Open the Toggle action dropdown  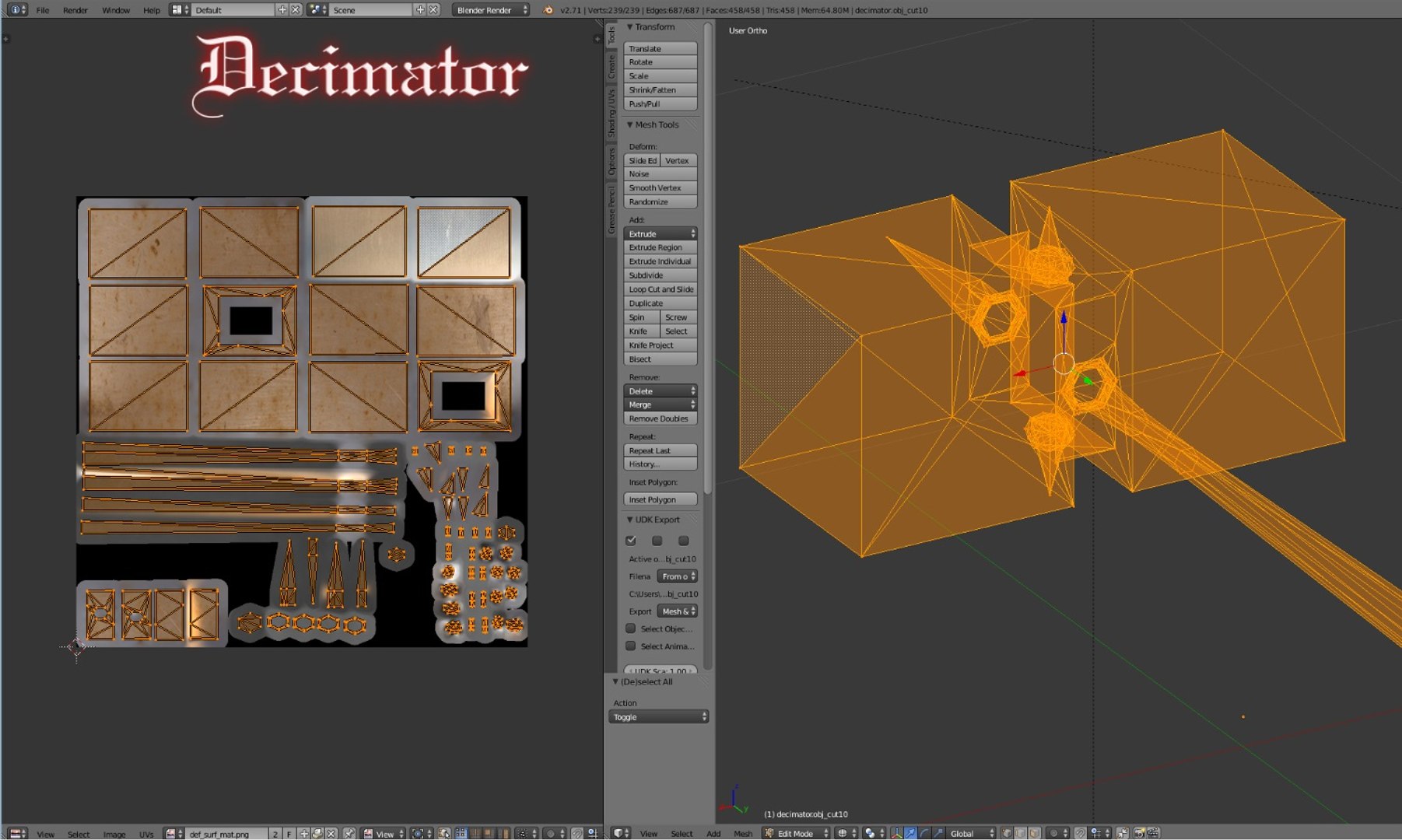coord(659,716)
